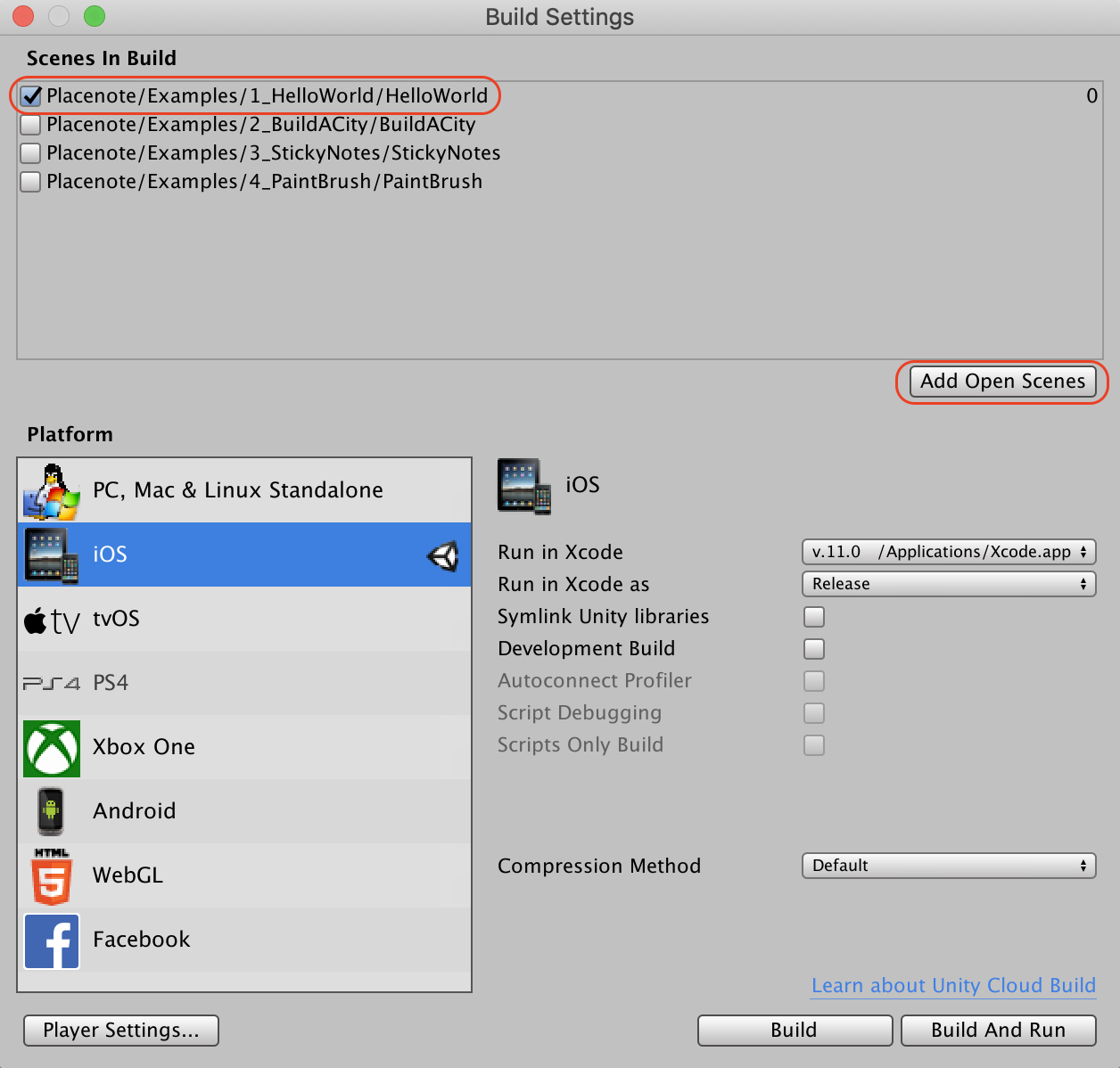Image resolution: width=1120 pixels, height=1068 pixels.
Task: Click the Build Settings title text
Action: point(560,17)
